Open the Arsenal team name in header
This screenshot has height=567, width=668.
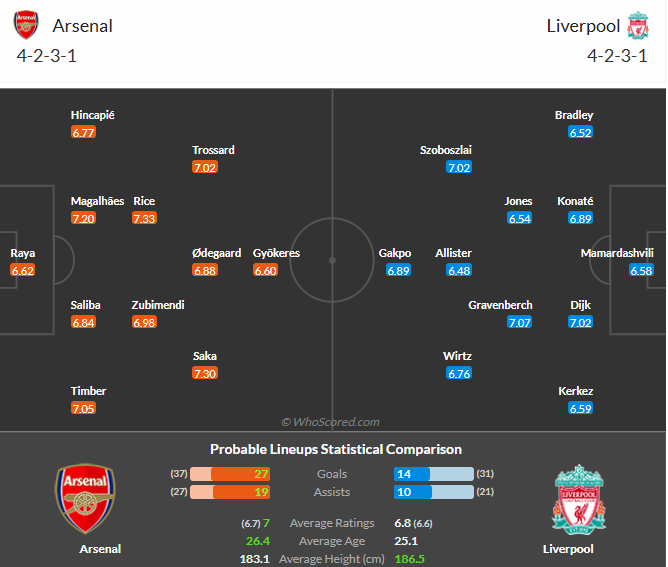(x=82, y=26)
